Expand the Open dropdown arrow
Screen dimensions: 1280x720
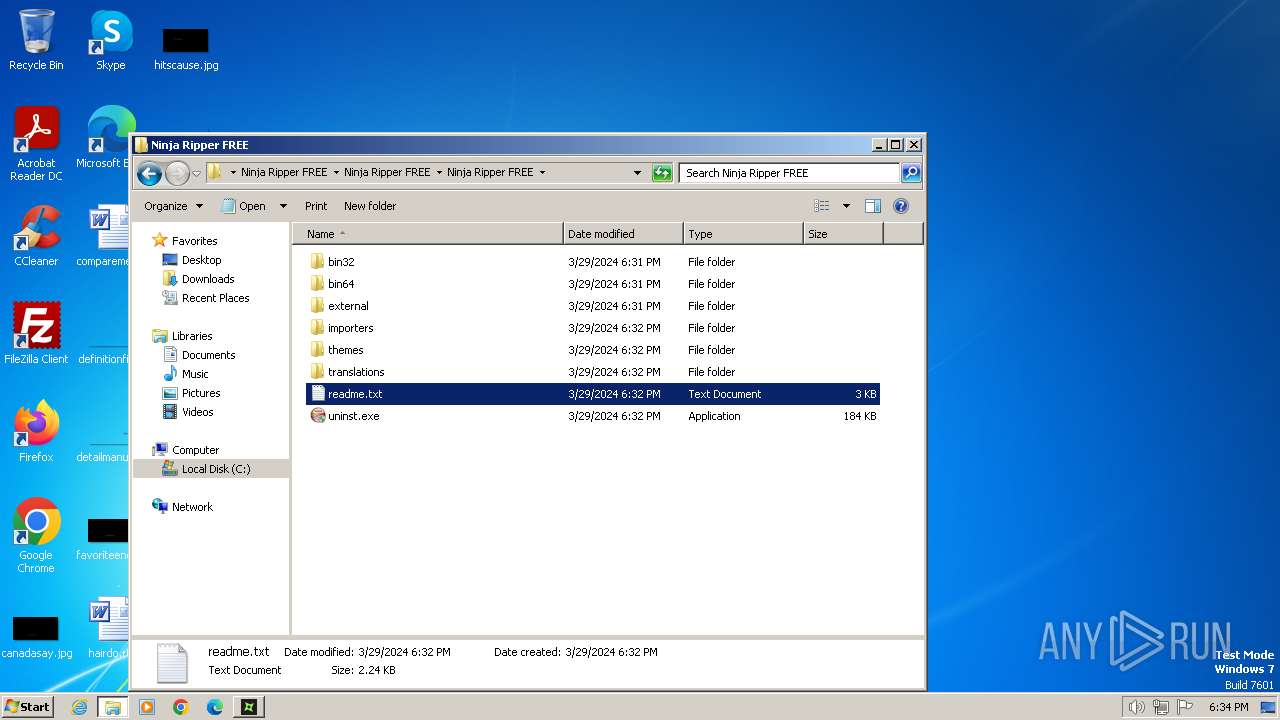tap(283, 206)
